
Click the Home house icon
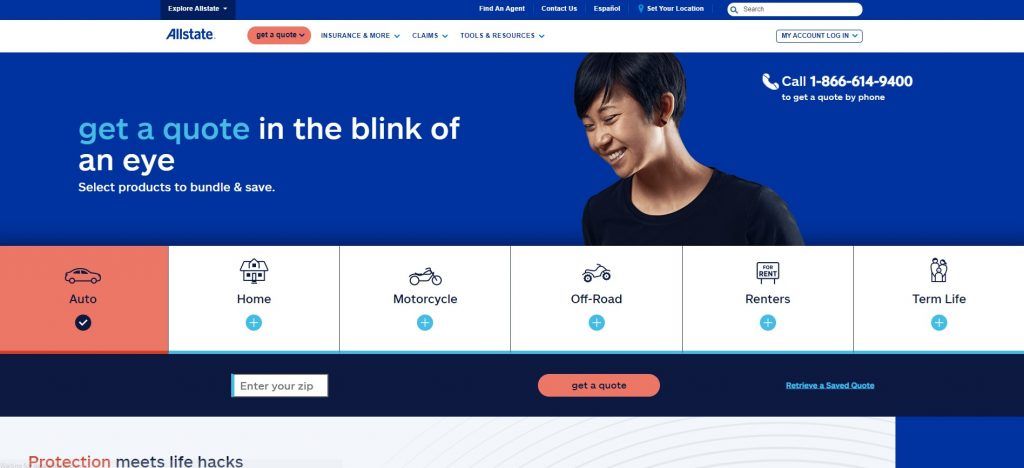pos(254,270)
